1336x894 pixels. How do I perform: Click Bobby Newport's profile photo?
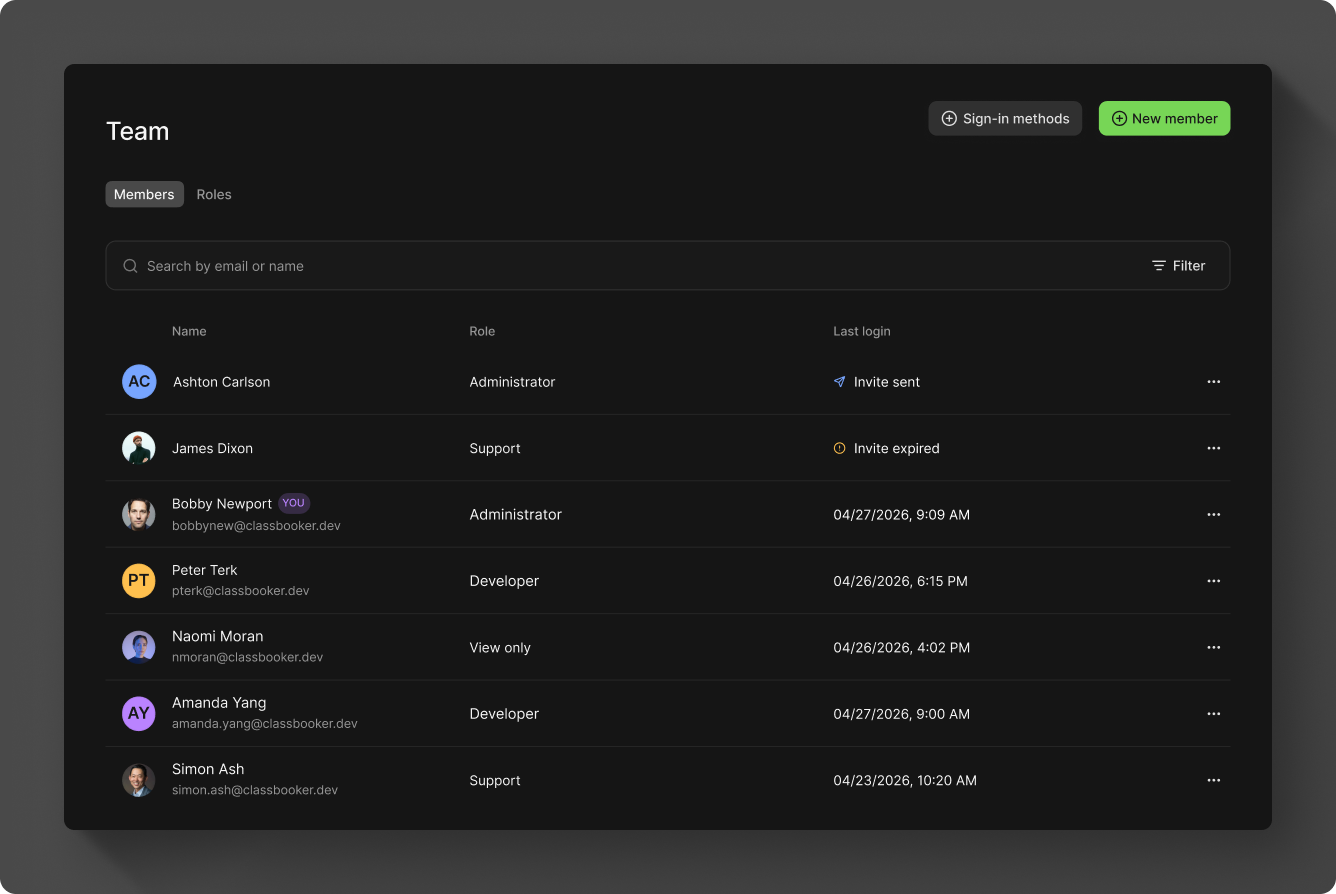click(139, 515)
